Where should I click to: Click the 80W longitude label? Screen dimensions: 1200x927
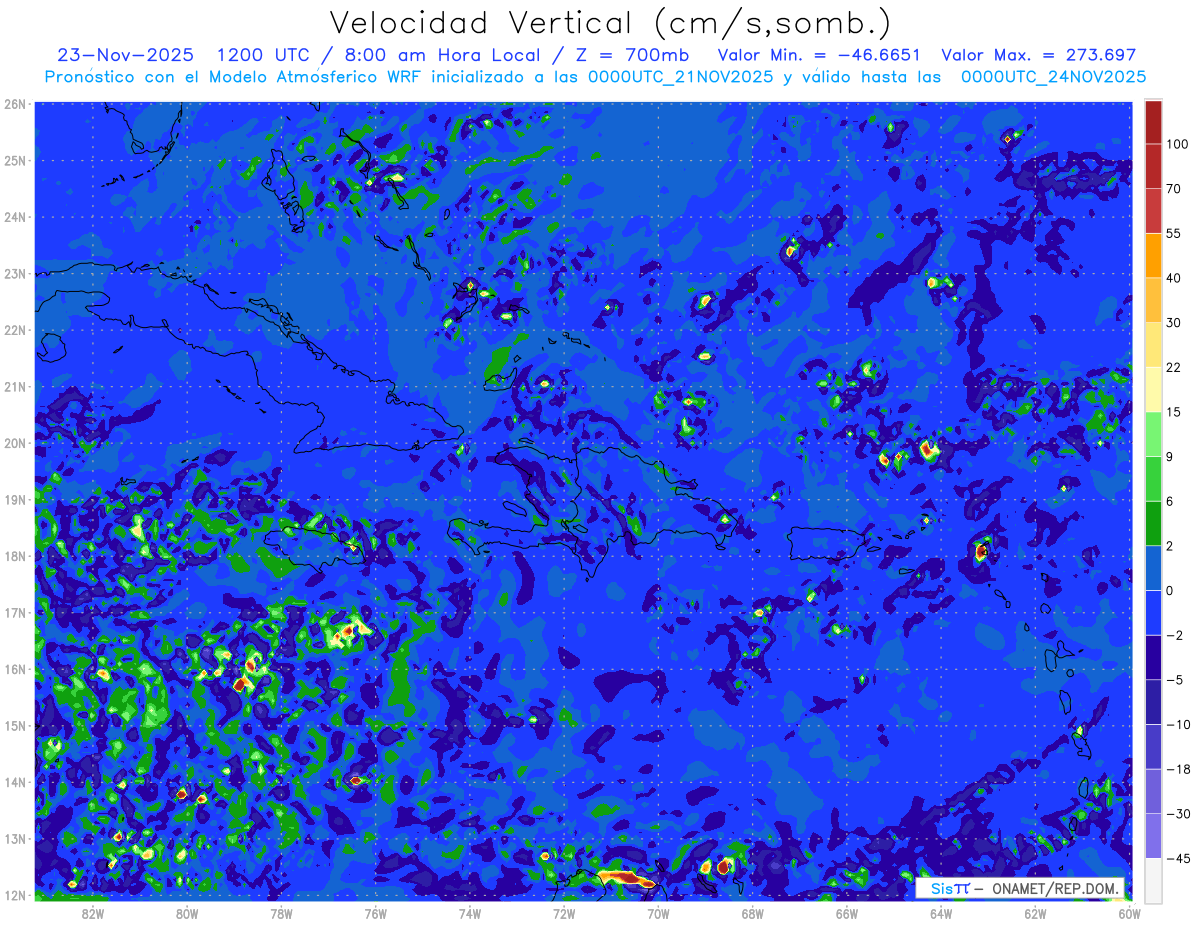pos(187,913)
